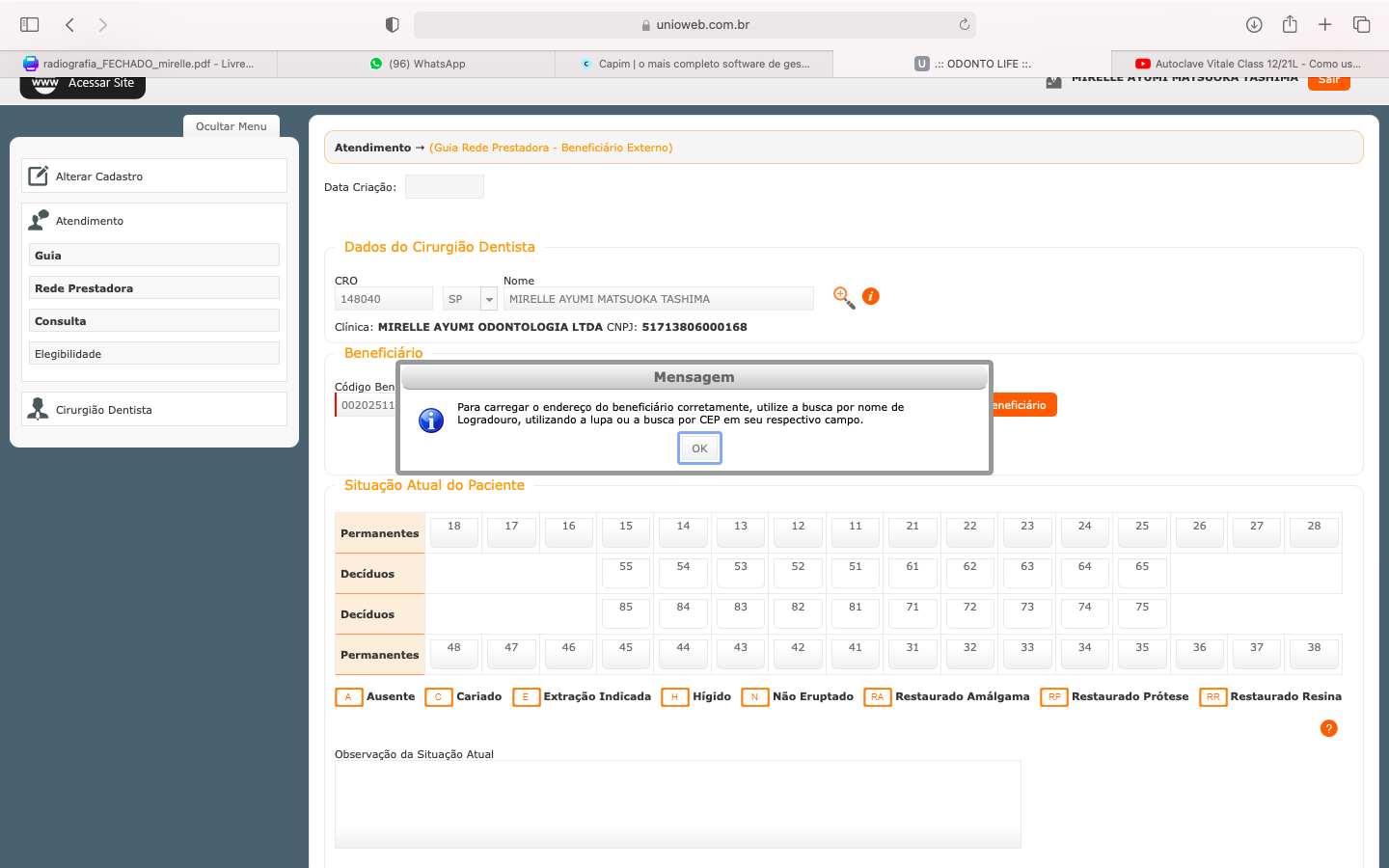
Task: Toggle the Safari sidebar icon
Action: point(30,24)
